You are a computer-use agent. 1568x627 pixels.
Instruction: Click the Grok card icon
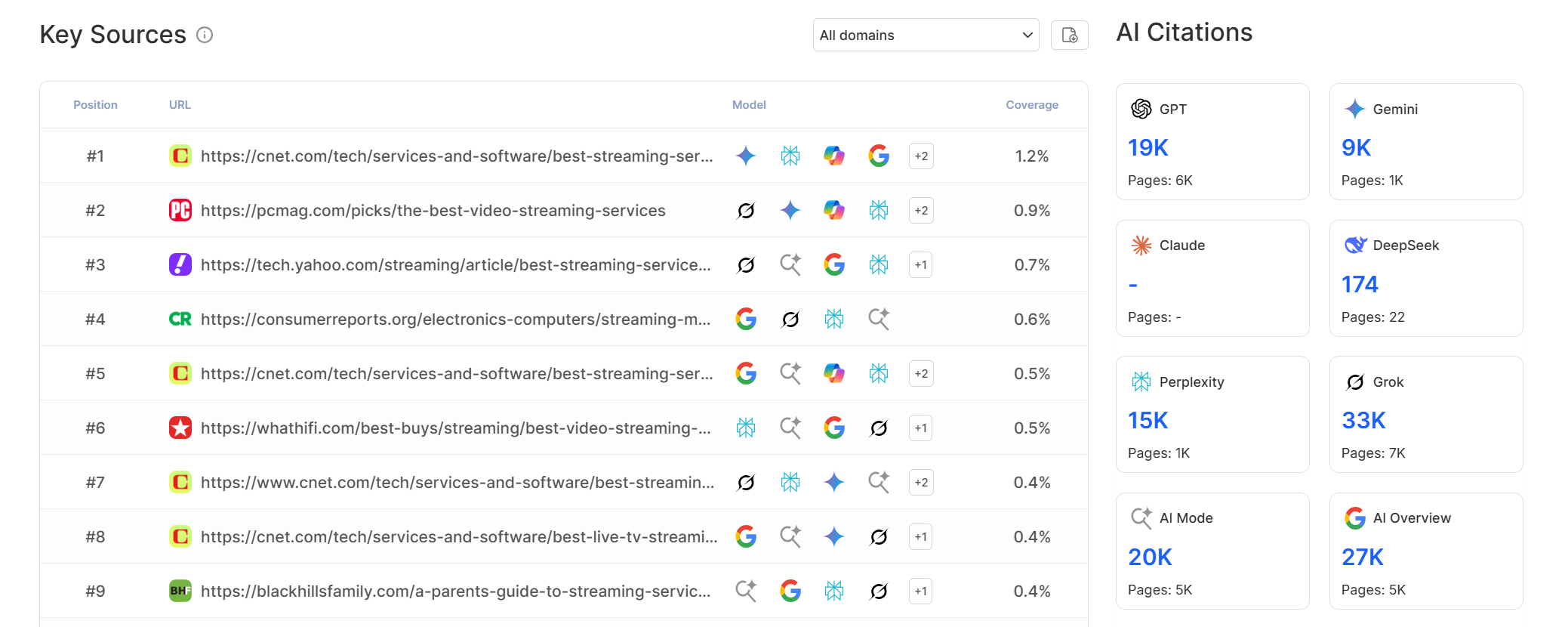[1355, 381]
